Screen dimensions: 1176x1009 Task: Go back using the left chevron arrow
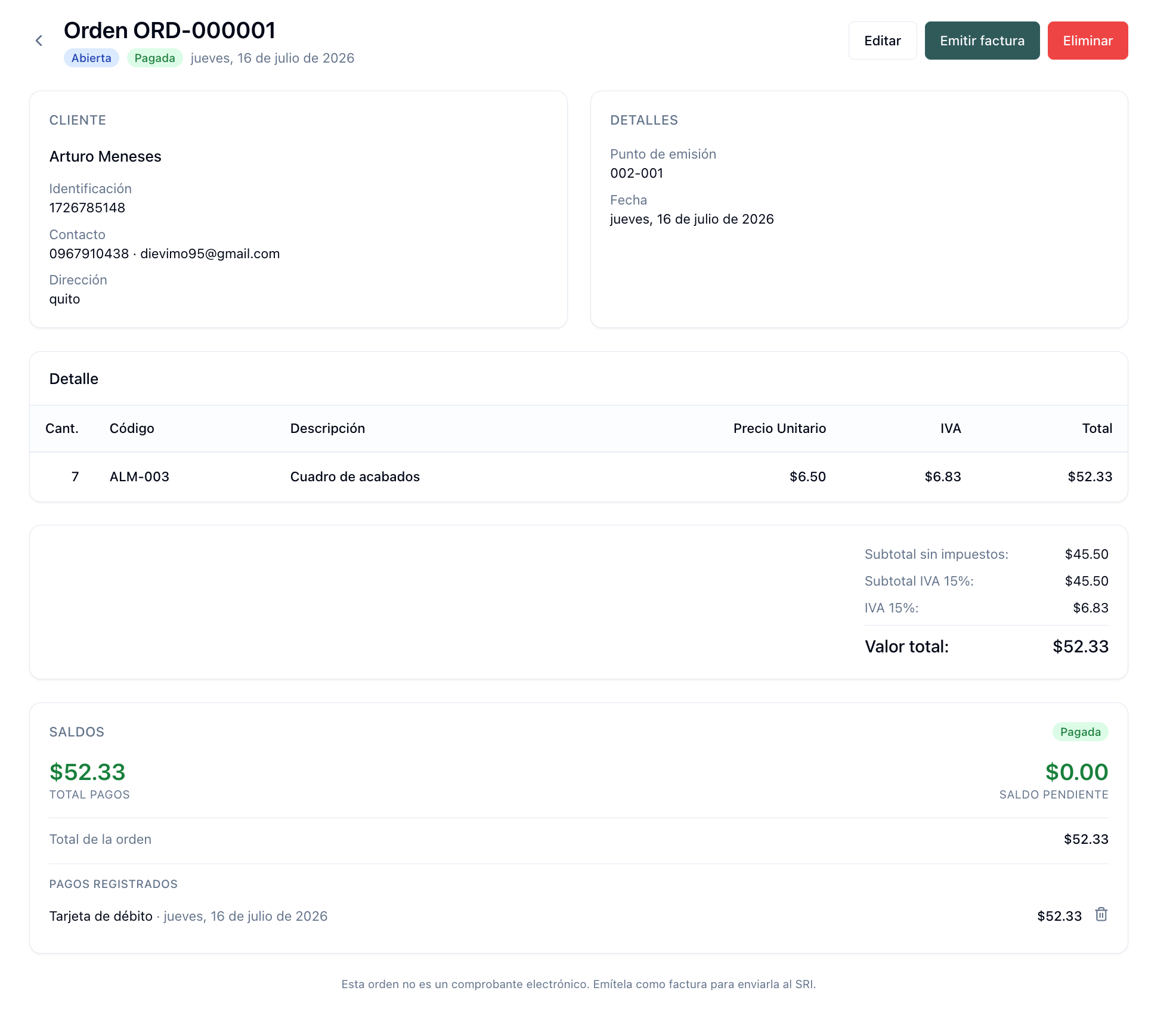tap(39, 41)
